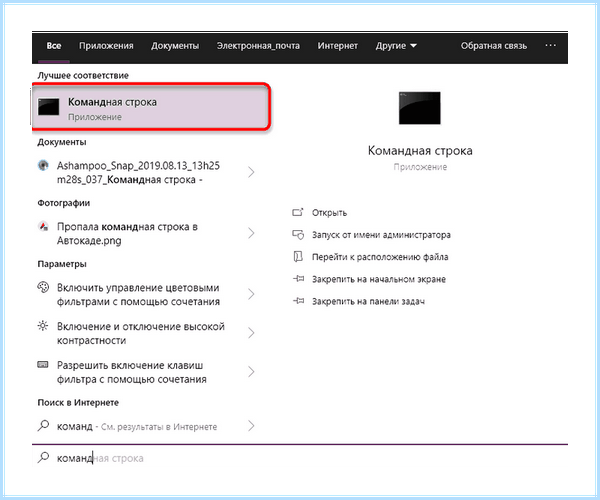Click the color filters palette icon
Viewport: 600px width, 500px height.
tap(43, 287)
